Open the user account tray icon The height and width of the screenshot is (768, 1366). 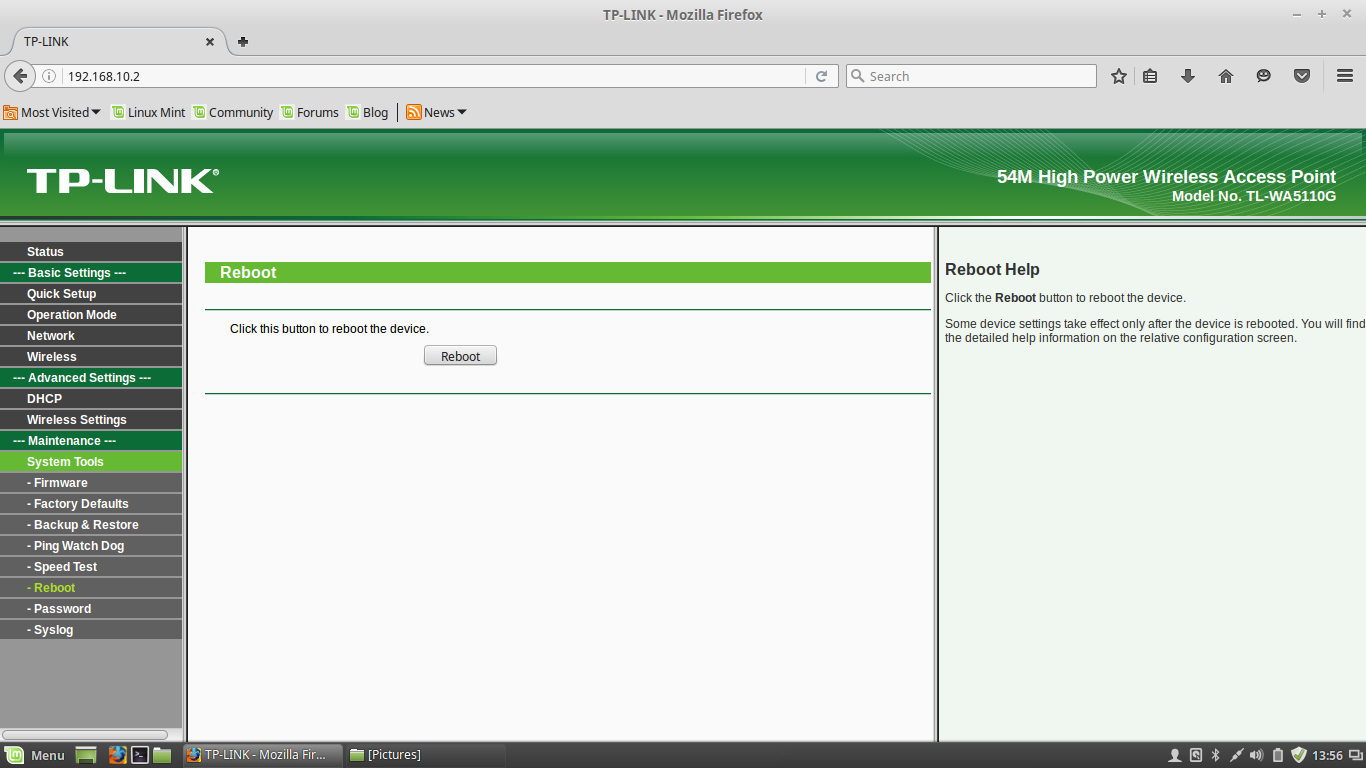coord(1175,755)
